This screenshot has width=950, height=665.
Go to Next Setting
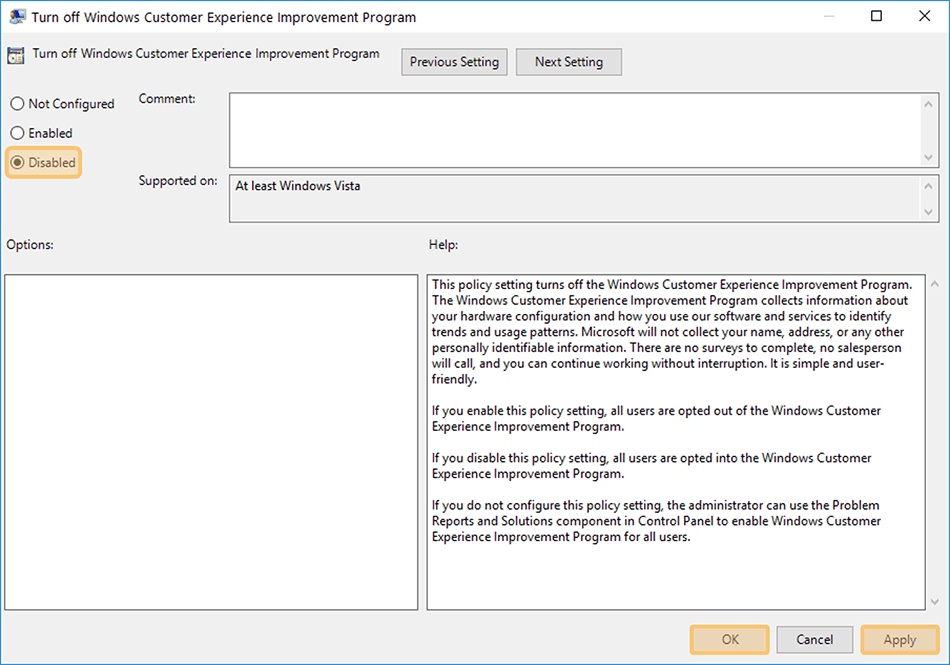568,62
